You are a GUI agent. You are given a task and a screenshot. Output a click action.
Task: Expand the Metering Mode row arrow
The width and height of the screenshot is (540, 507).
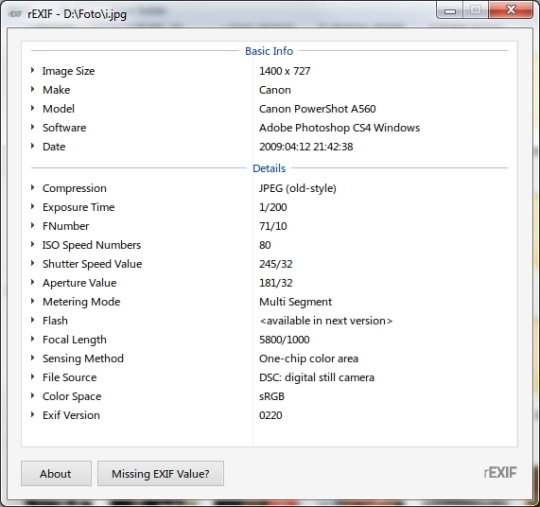32,301
